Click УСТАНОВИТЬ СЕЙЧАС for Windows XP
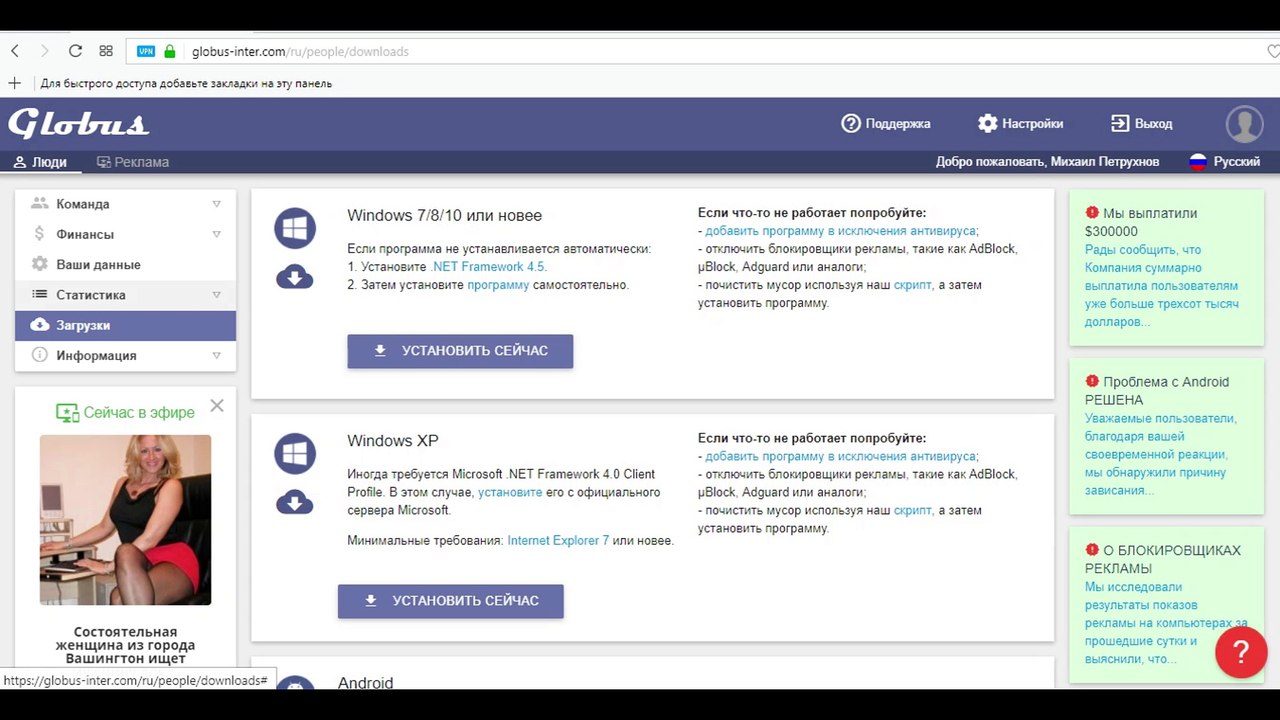Viewport: 1280px width, 720px height. coord(451,601)
